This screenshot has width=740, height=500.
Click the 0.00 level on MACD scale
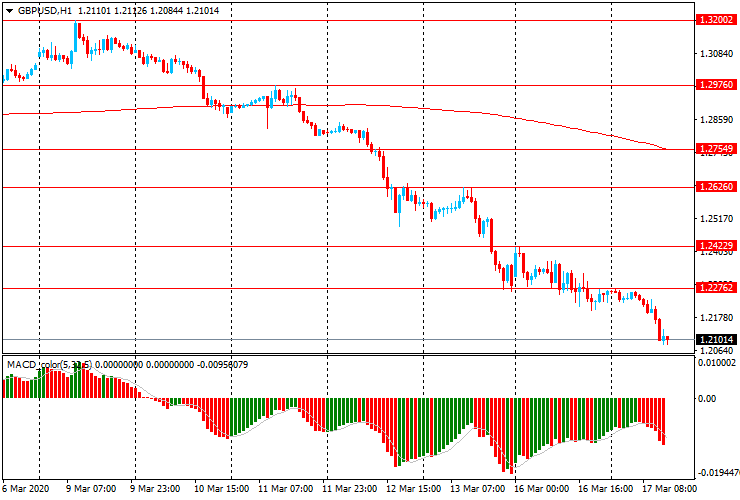pos(708,398)
